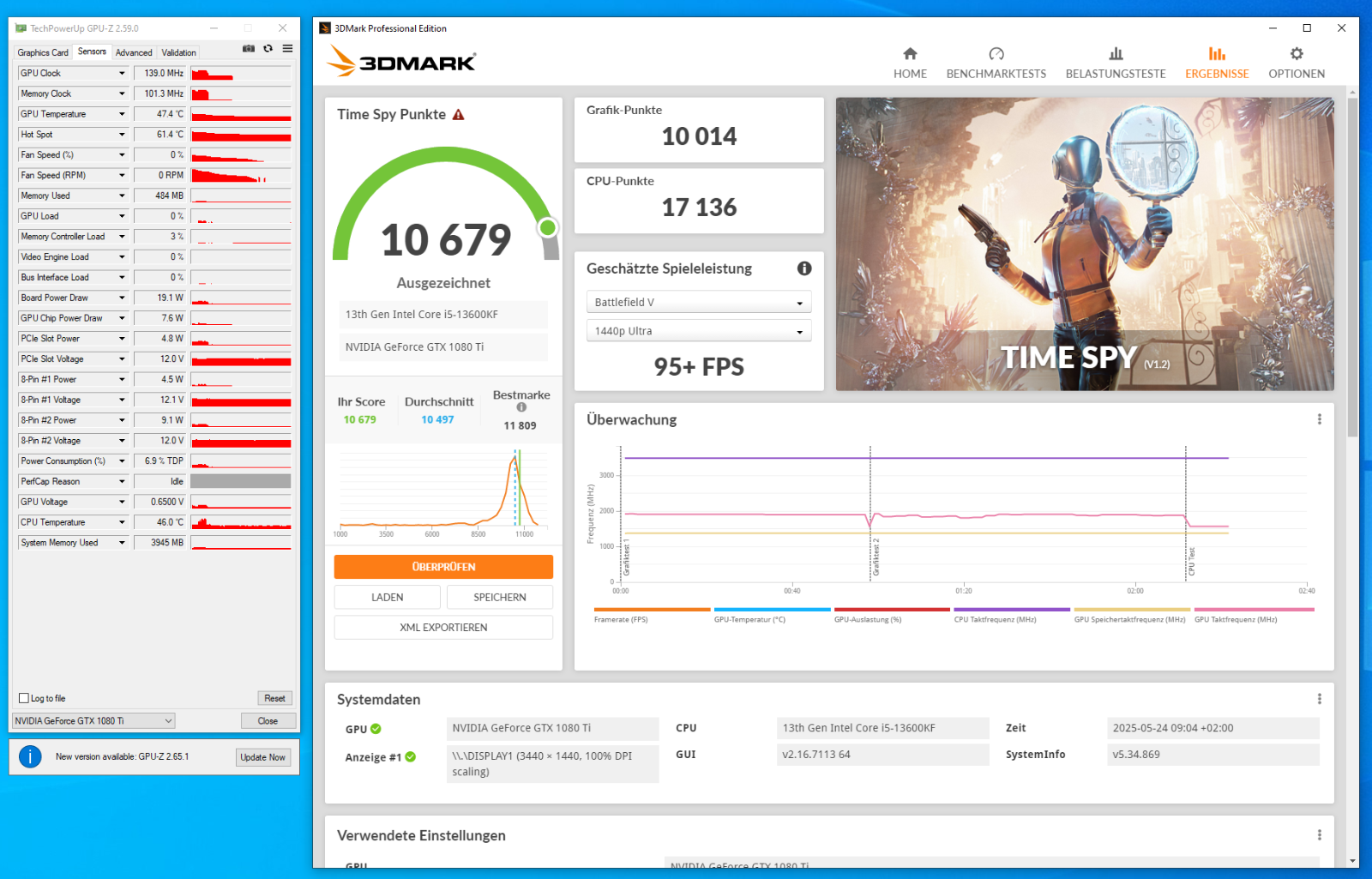Open the PerfCap Reason sensor dropdown
Viewport: 1372px width, 879px height.
tap(122, 482)
